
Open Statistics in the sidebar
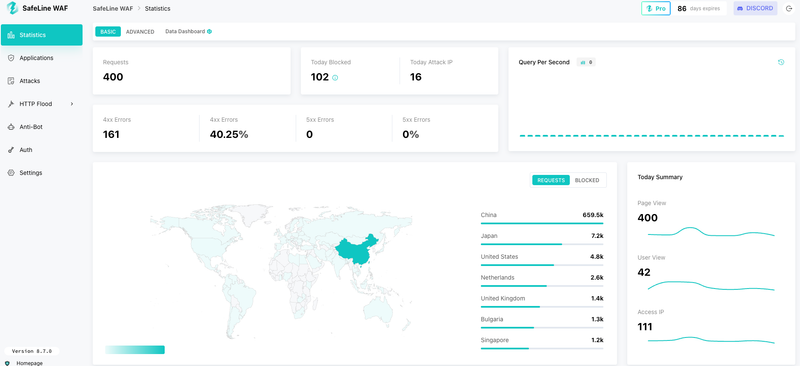pyautogui.click(x=42, y=35)
